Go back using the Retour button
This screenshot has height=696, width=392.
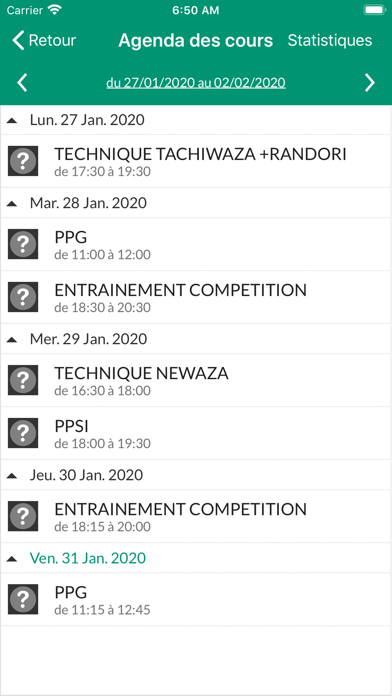[44, 40]
